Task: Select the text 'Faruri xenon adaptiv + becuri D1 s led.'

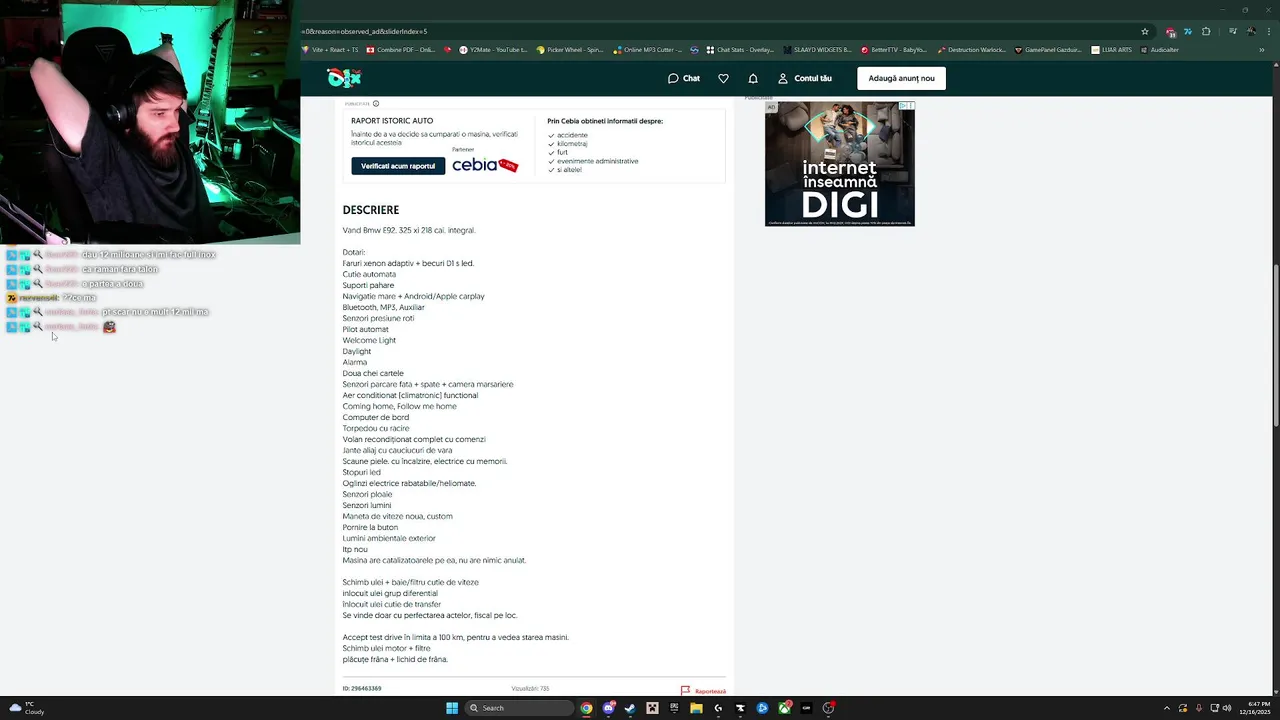Action: (408, 263)
